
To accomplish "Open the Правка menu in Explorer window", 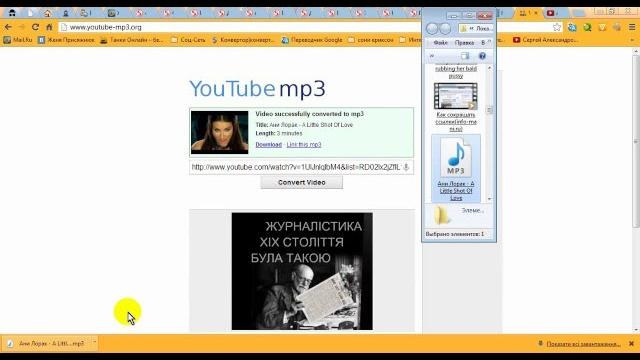I will pos(464,42).
